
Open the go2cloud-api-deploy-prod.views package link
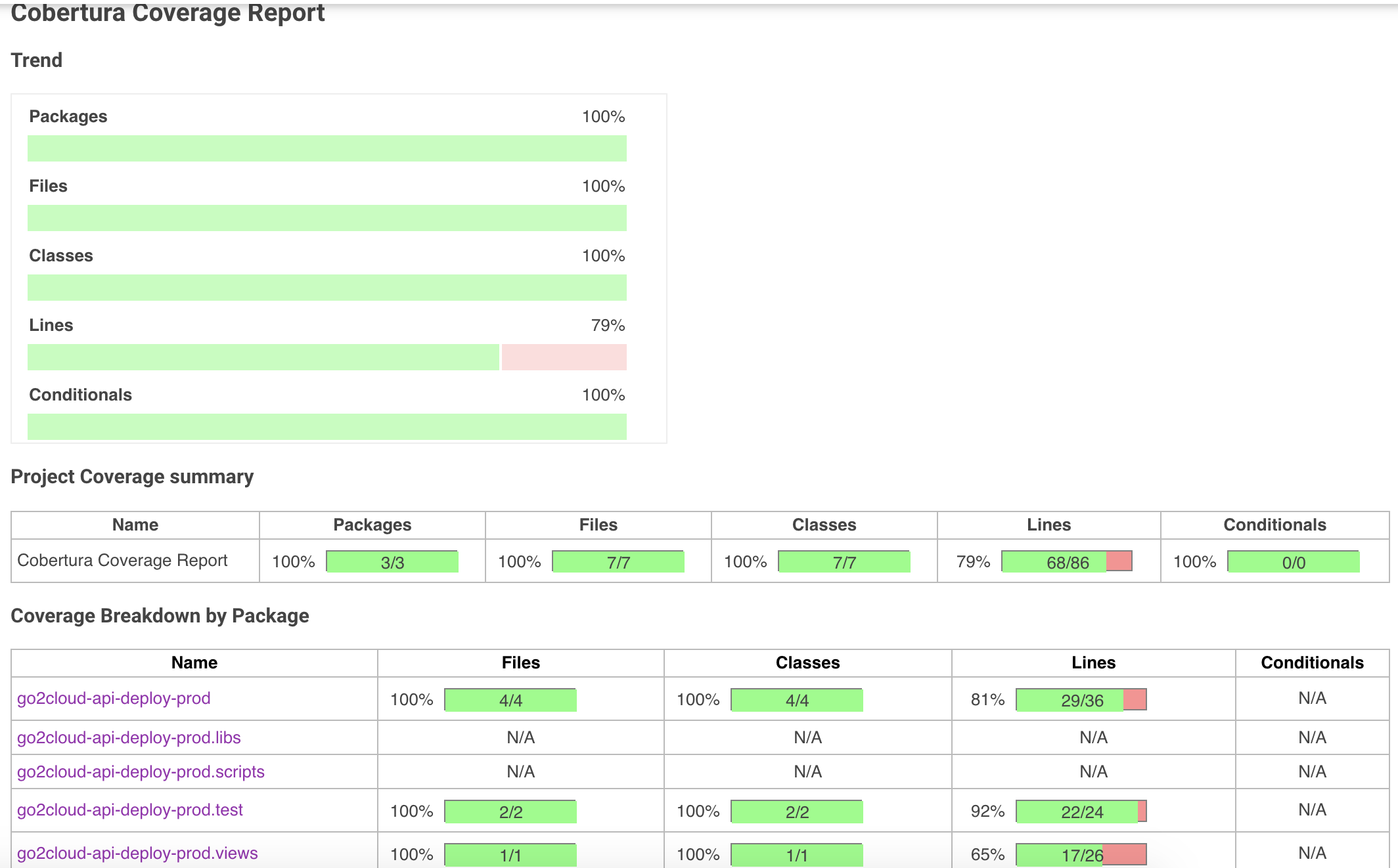(137, 853)
